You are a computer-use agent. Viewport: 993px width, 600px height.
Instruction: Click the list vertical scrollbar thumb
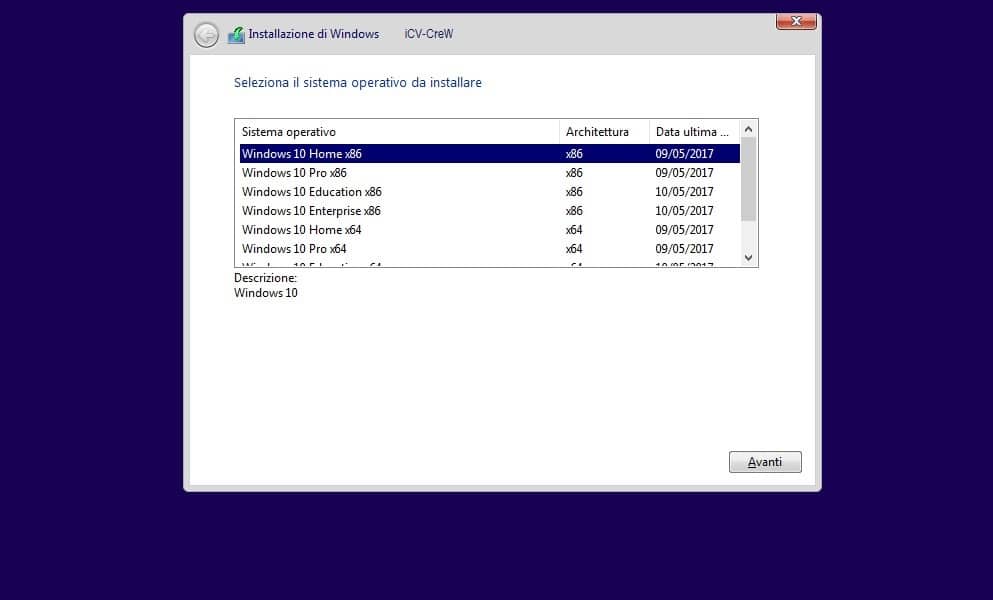(x=749, y=179)
